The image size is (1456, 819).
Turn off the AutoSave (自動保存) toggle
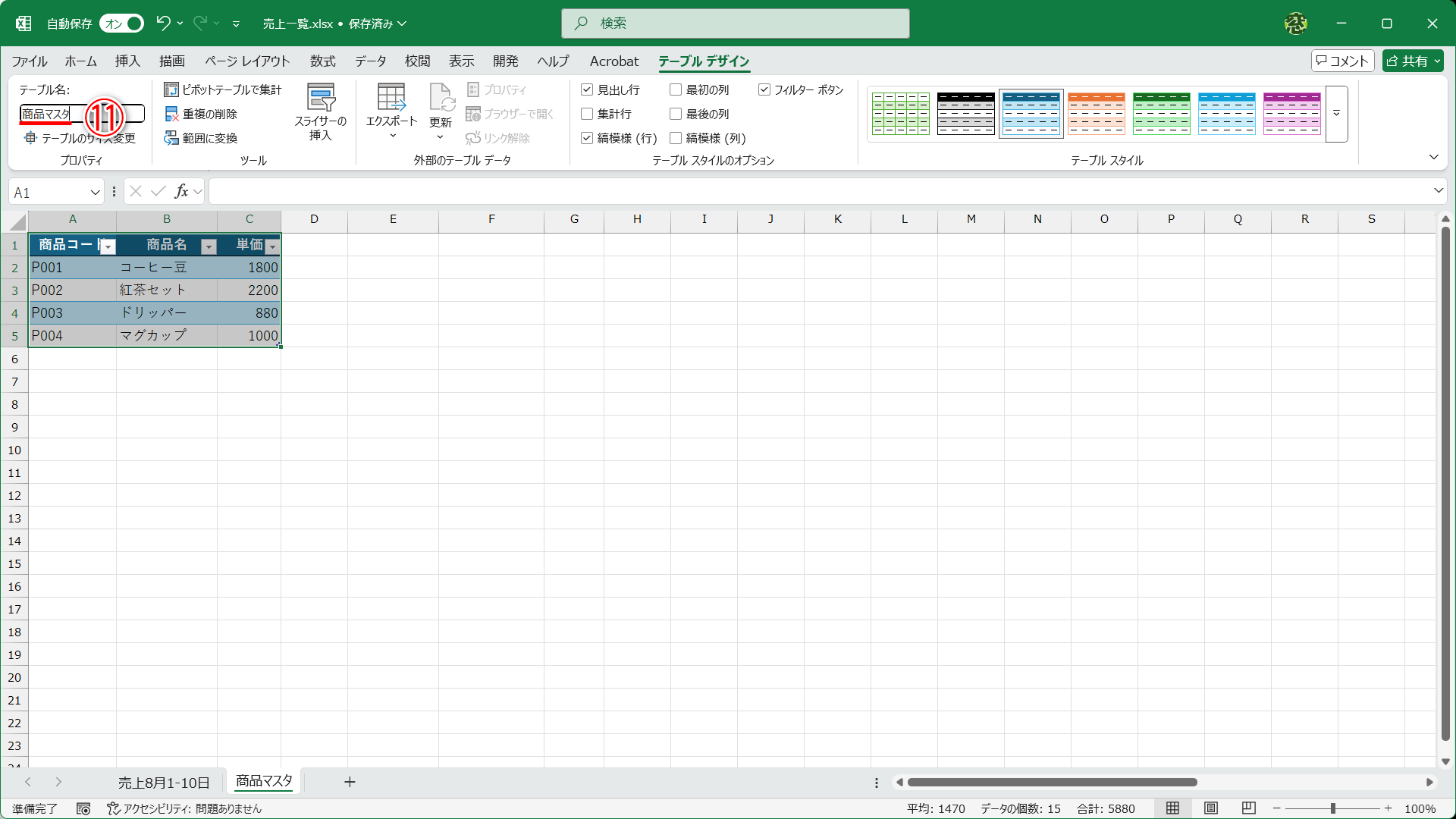[122, 24]
